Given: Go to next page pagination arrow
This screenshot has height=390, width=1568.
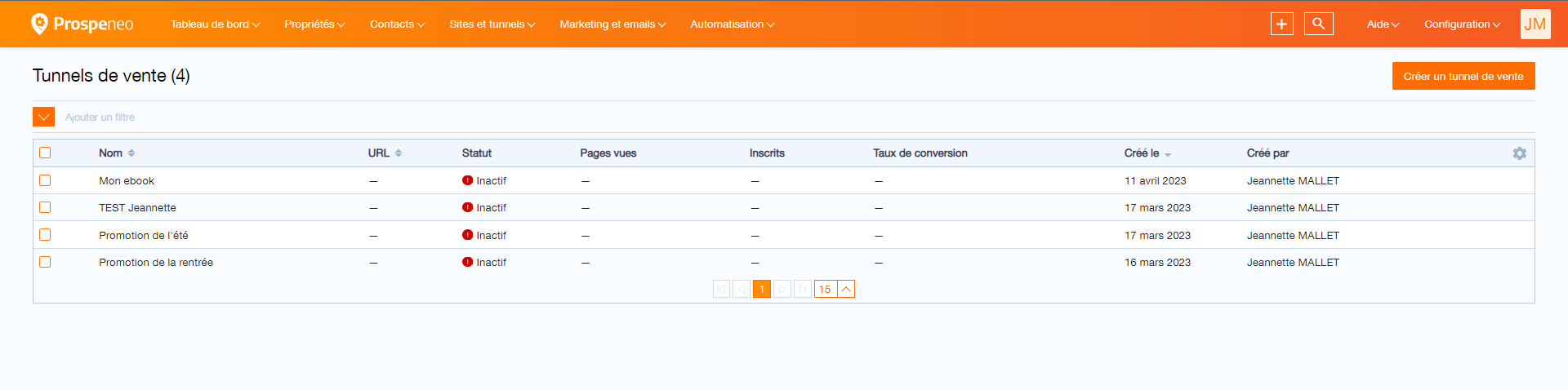Looking at the screenshot, I should [782, 289].
